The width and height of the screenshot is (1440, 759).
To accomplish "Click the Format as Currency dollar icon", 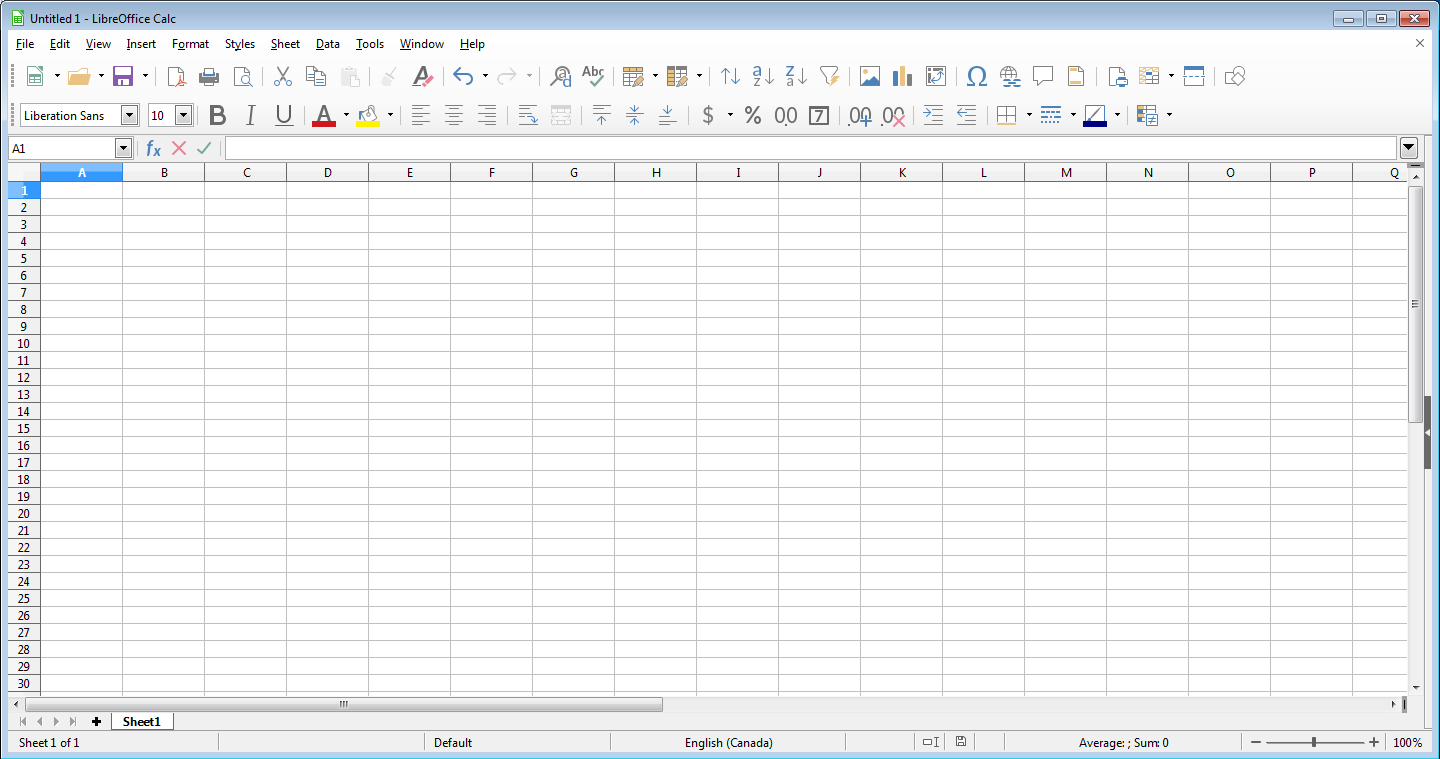I will pyautogui.click(x=708, y=115).
